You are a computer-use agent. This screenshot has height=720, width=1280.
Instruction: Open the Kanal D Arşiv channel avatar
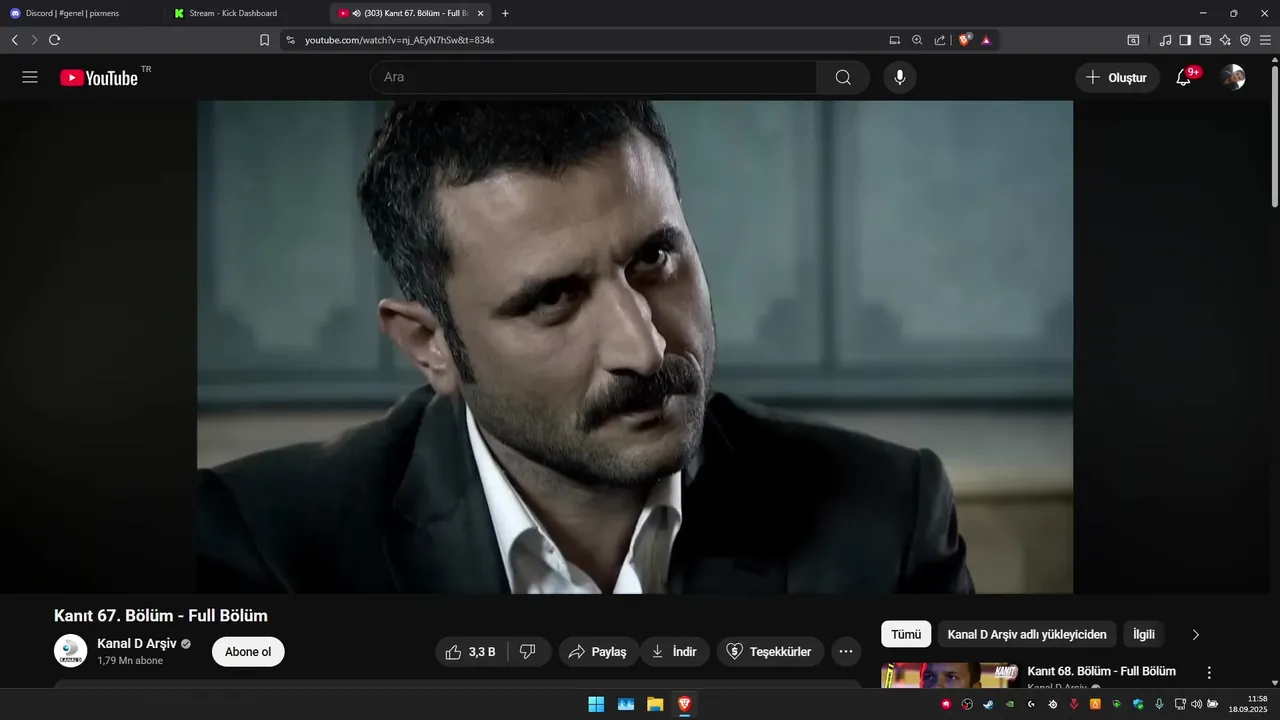click(71, 651)
